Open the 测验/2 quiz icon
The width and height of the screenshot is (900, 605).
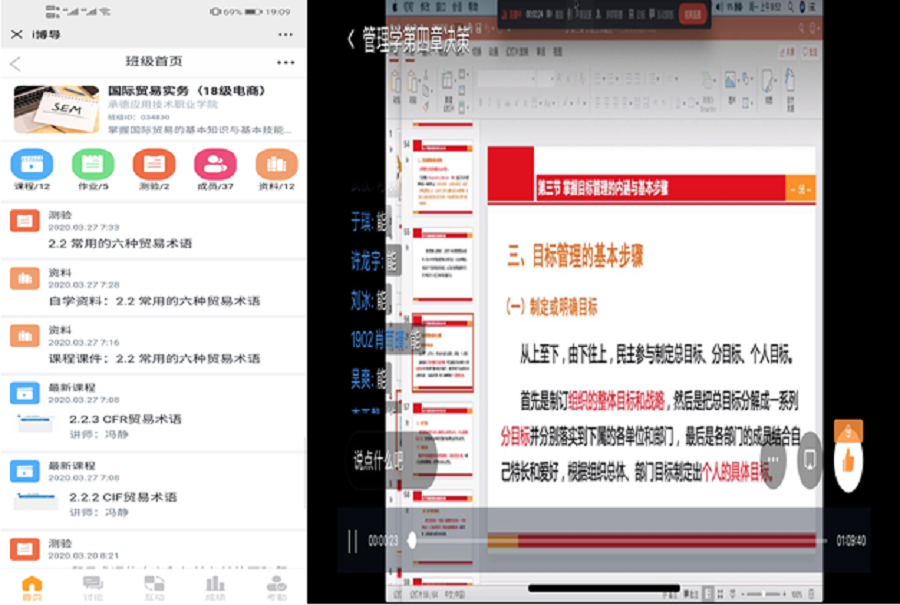point(154,164)
